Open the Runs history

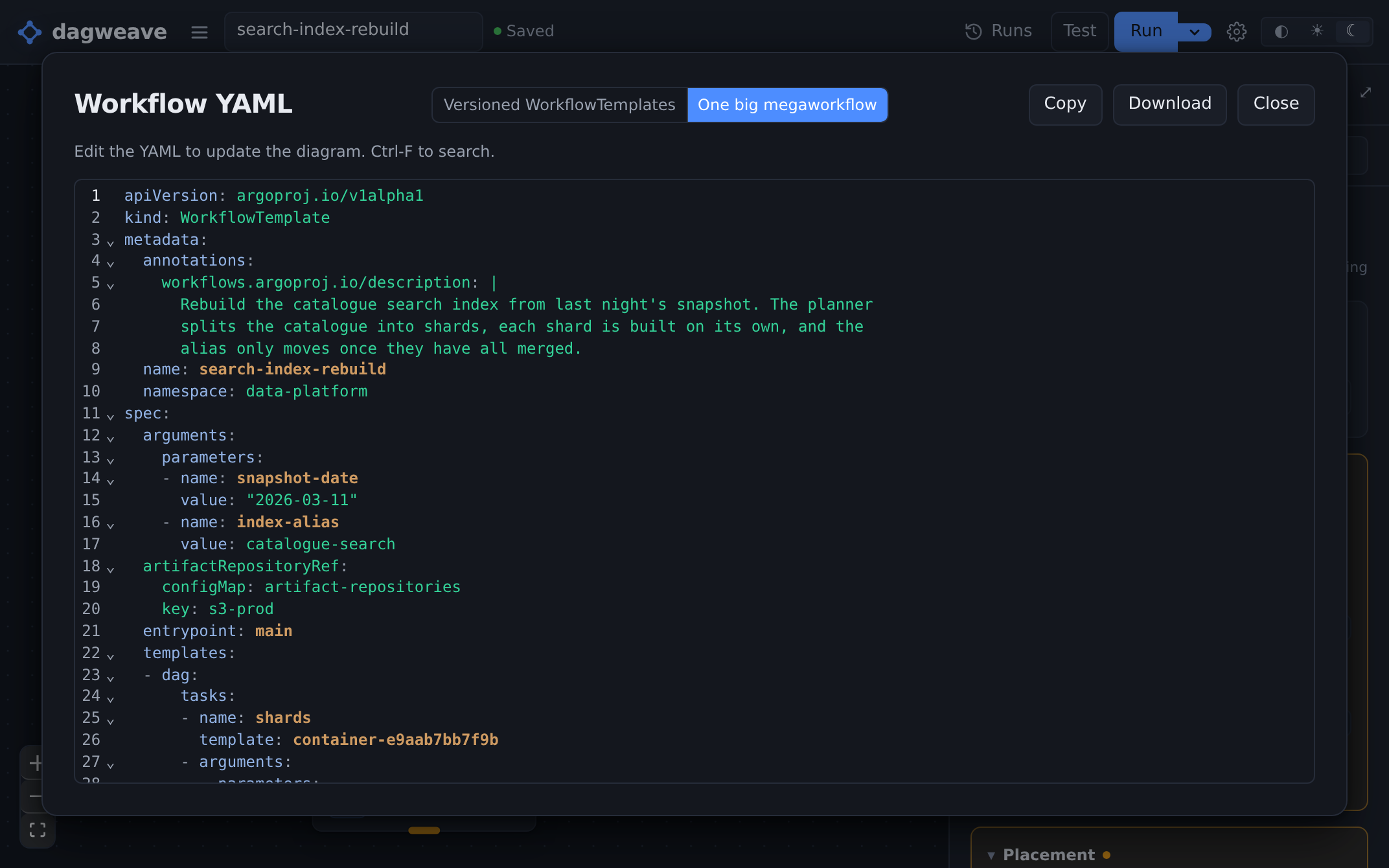pyautogui.click(x=998, y=31)
